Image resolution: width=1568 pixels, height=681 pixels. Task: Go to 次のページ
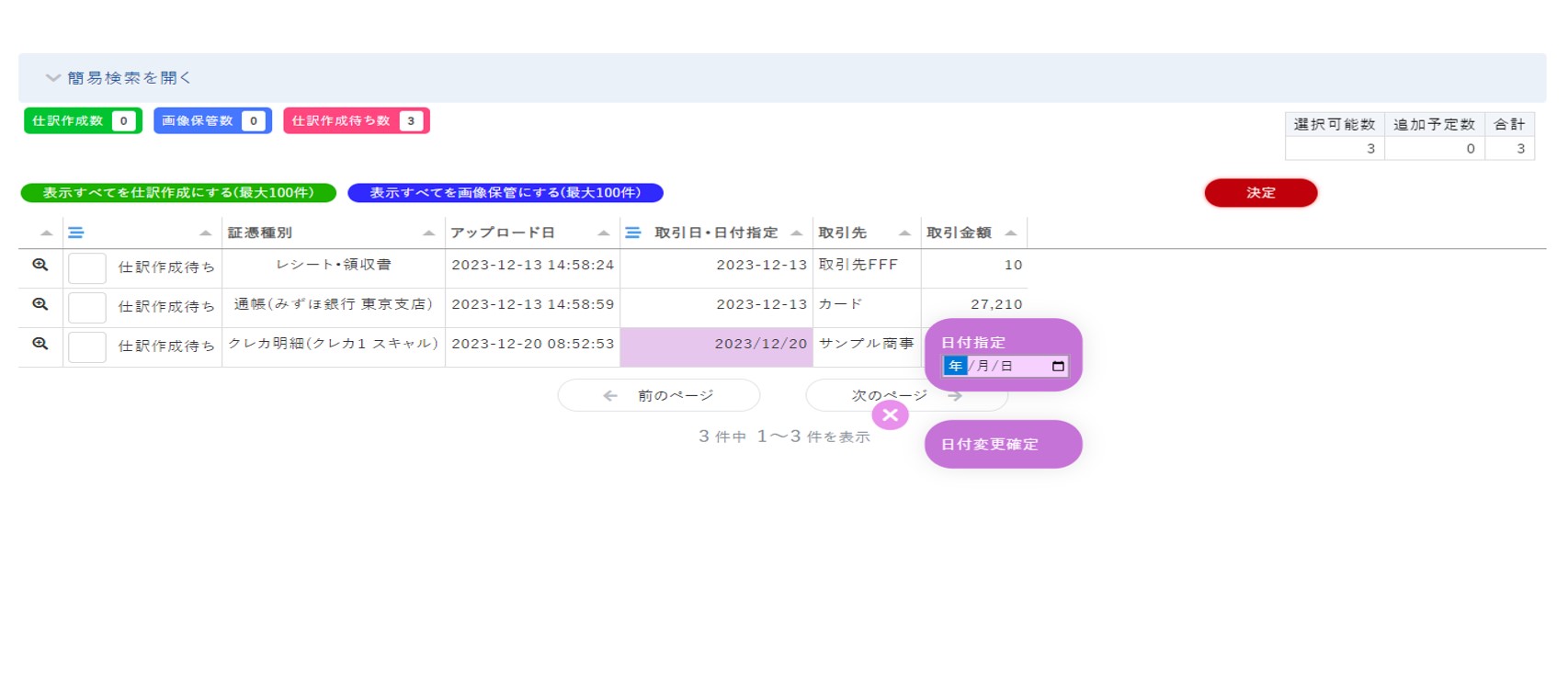point(907,395)
